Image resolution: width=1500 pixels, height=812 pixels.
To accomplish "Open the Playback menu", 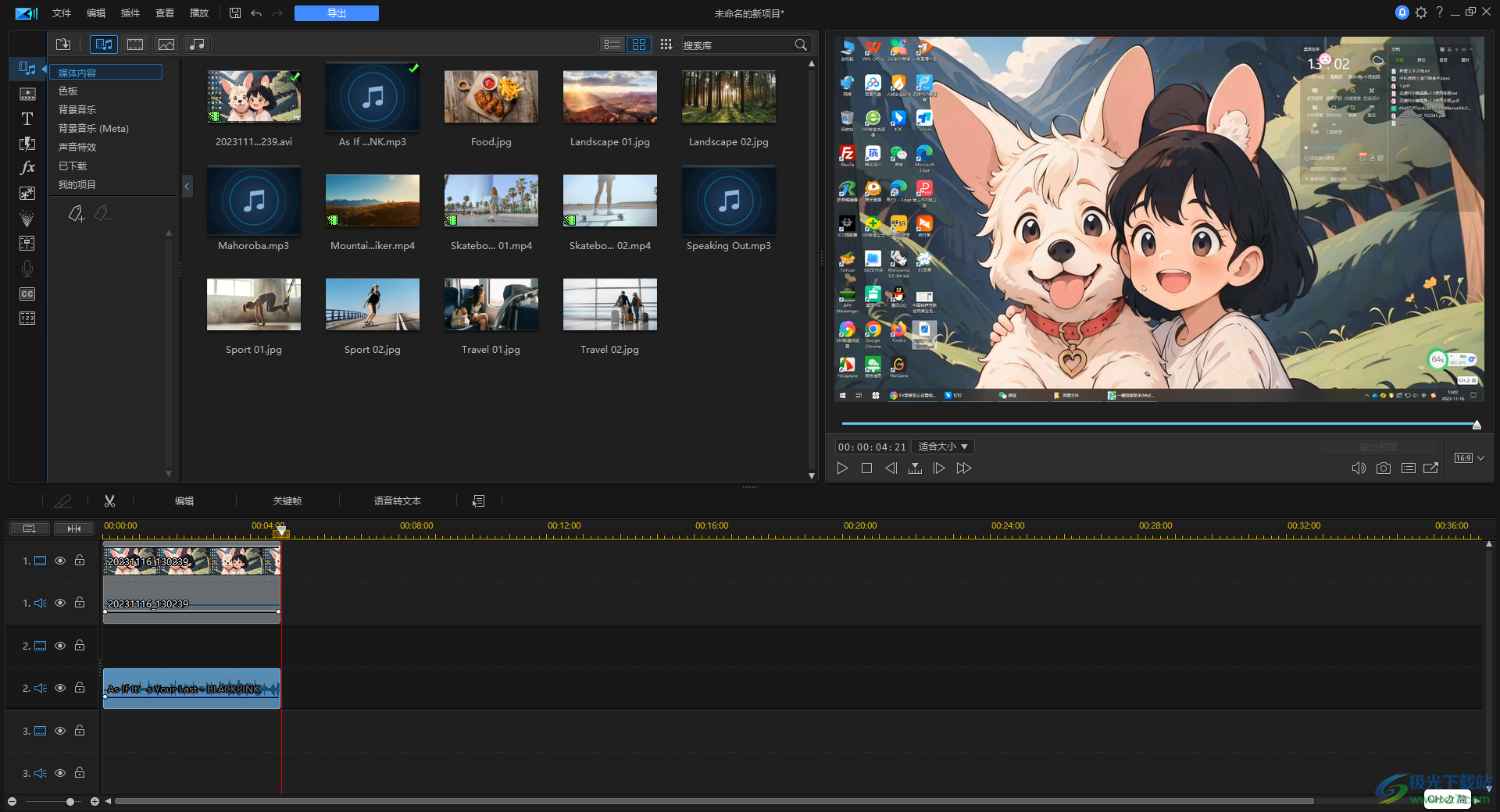I will pos(199,13).
